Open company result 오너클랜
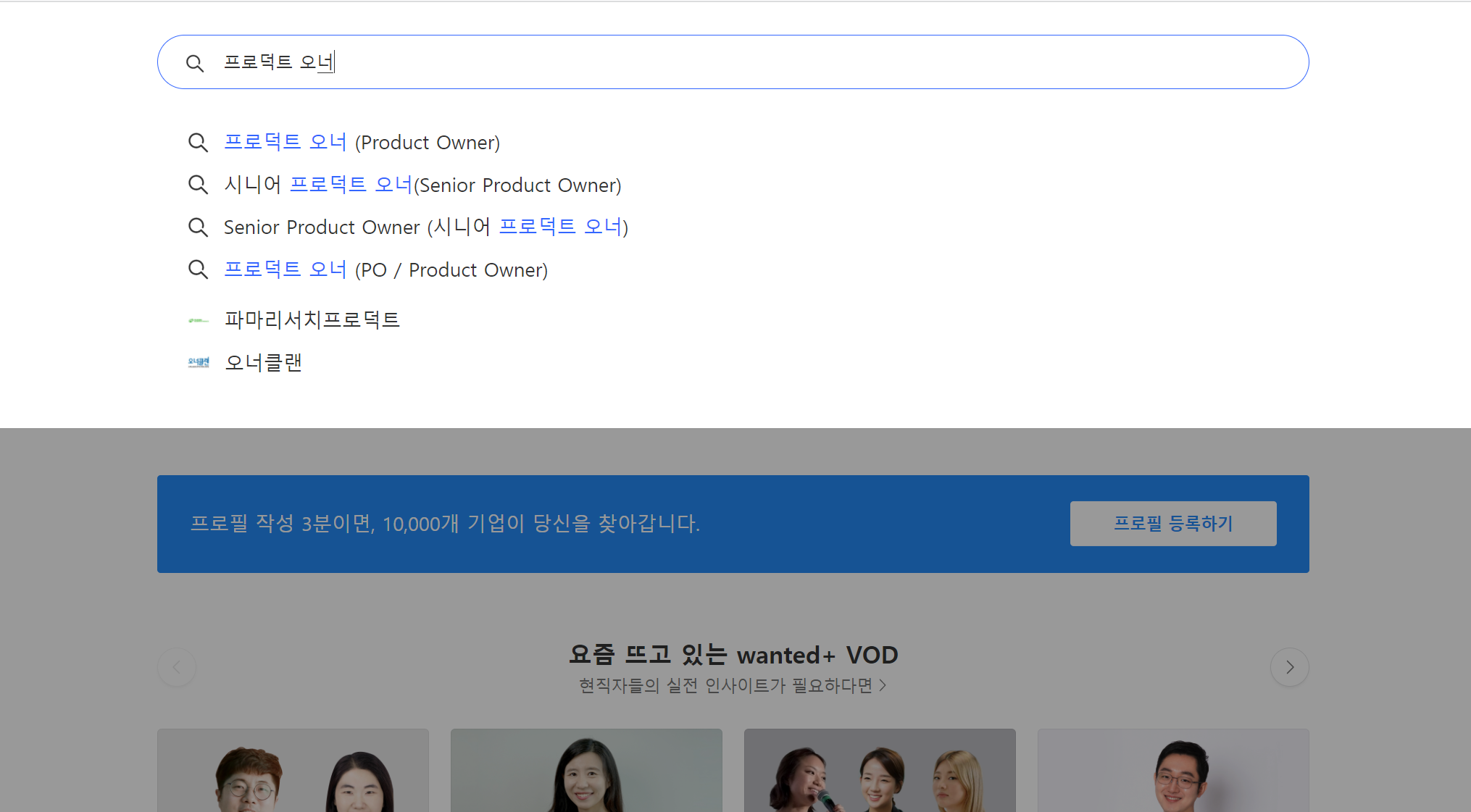Image resolution: width=1471 pixels, height=812 pixels. (264, 362)
